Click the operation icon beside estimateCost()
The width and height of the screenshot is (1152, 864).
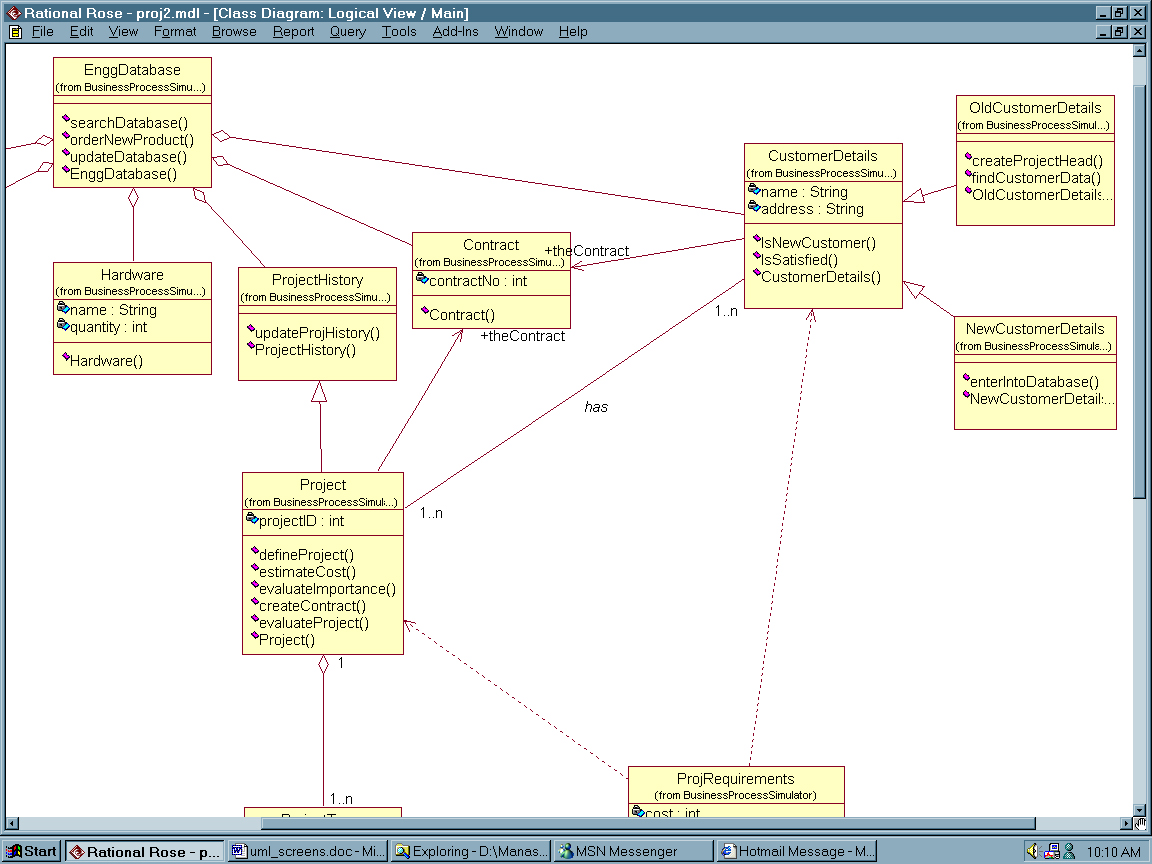click(x=255, y=568)
